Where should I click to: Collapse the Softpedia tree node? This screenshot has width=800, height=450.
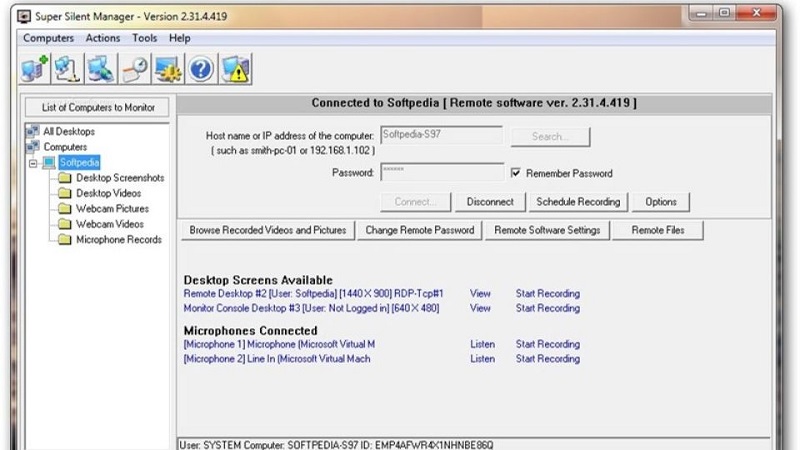pos(33,162)
